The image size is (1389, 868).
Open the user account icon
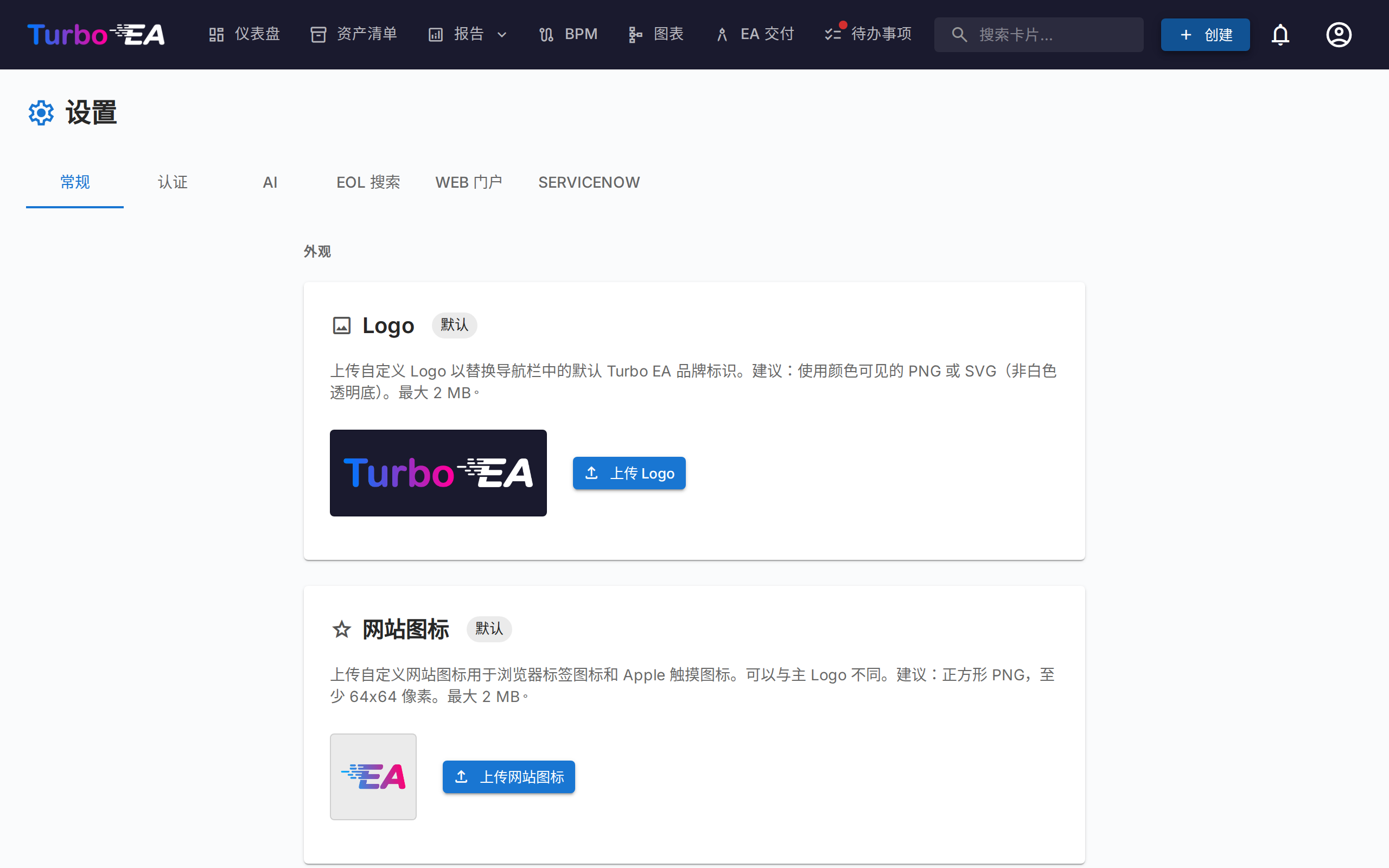pyautogui.click(x=1339, y=34)
